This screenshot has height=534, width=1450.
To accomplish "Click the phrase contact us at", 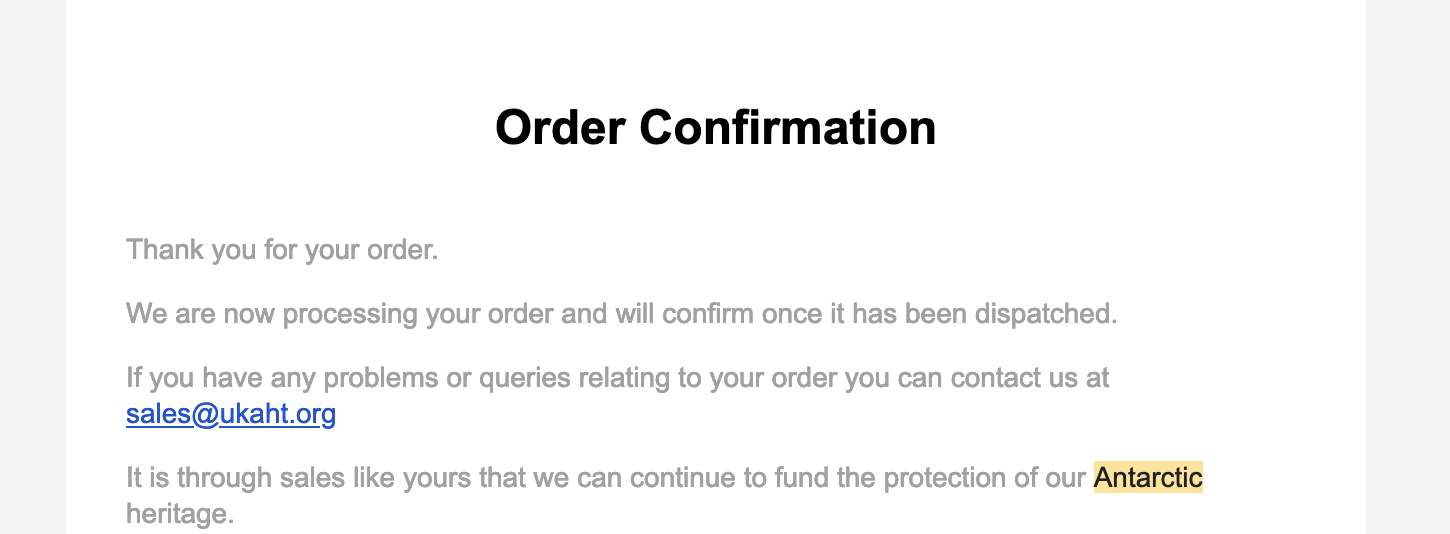I will pyautogui.click(x=1030, y=377).
